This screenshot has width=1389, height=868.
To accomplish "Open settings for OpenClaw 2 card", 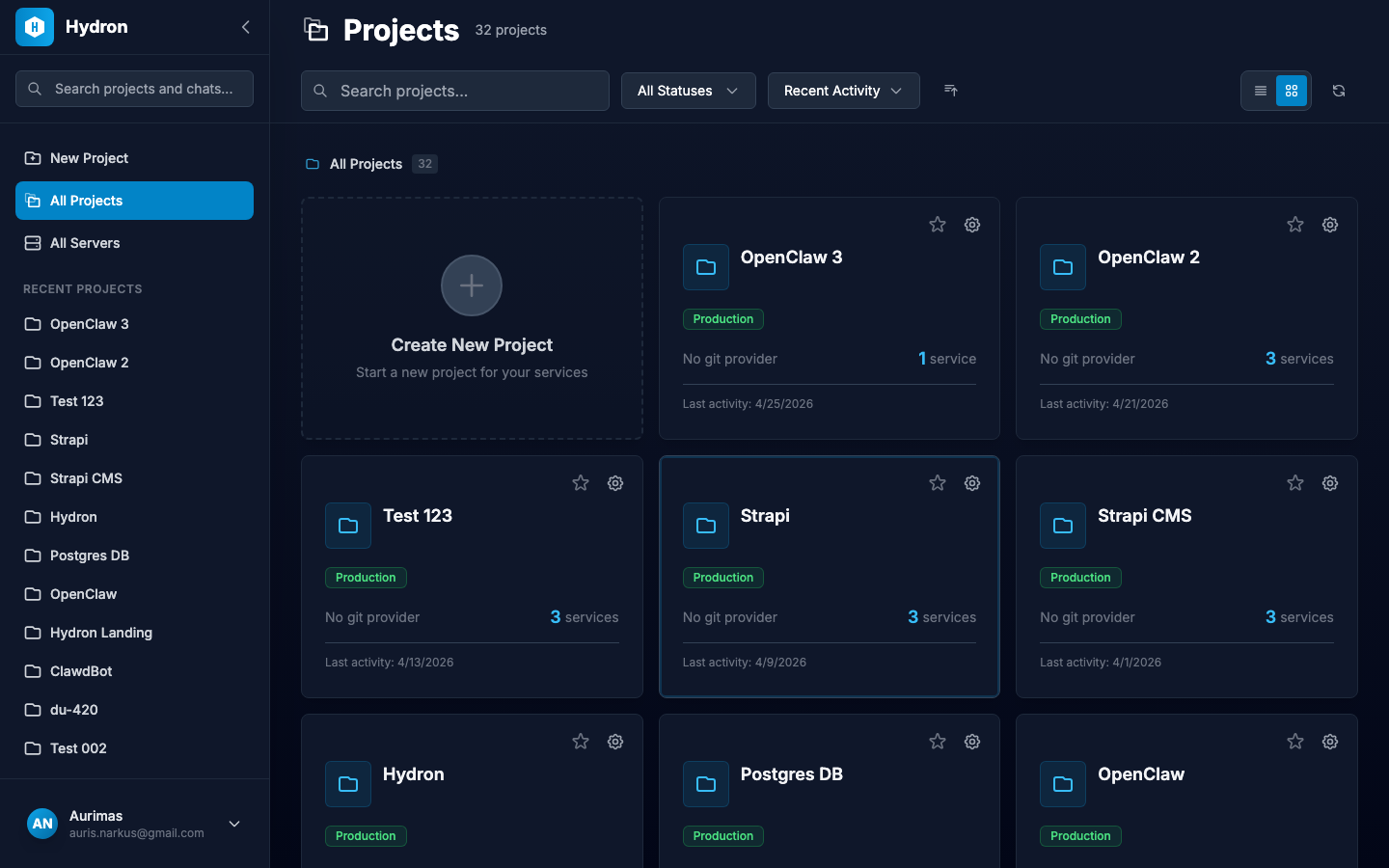I will (1330, 225).
